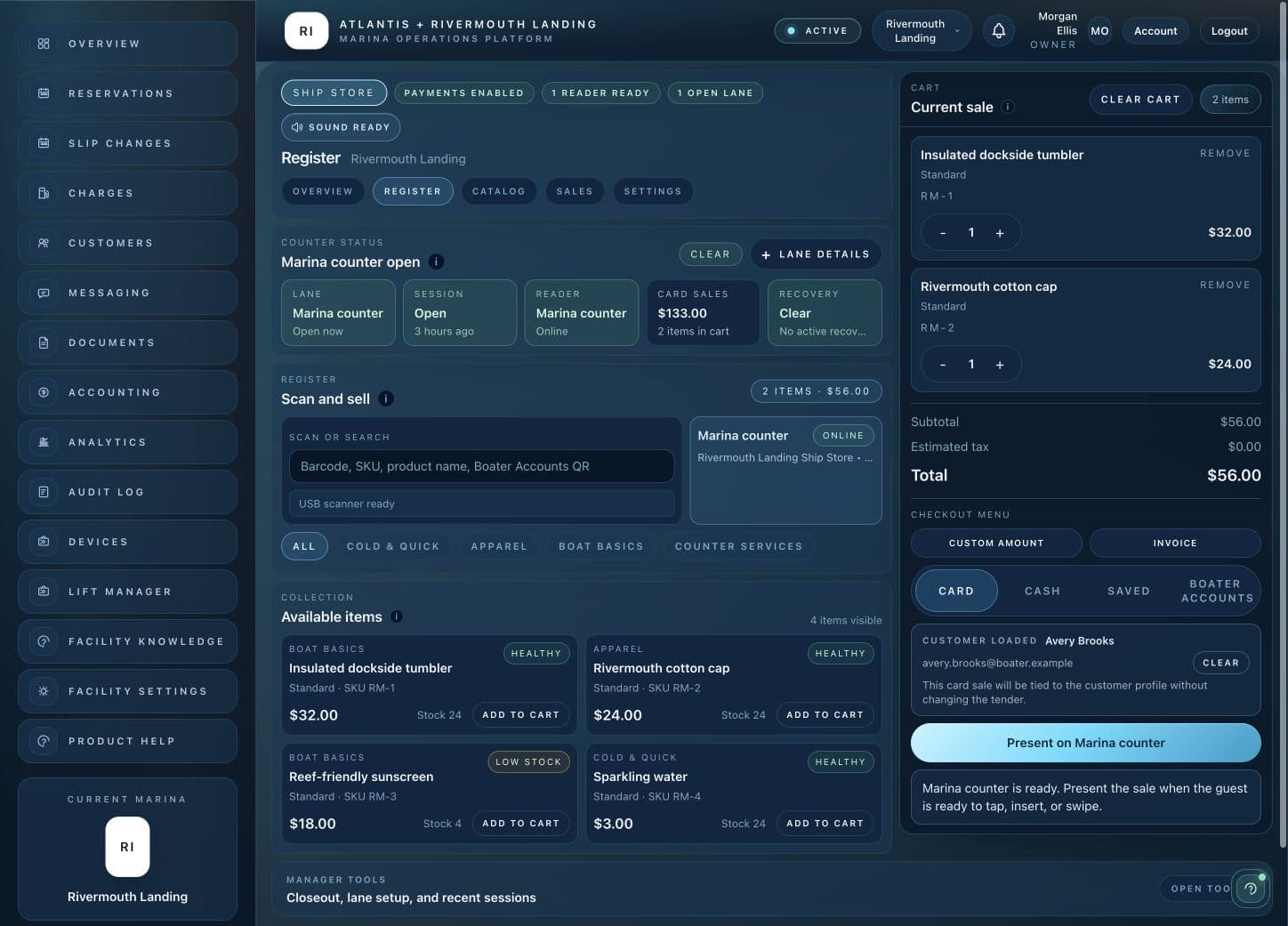
Task: Click the Facility Settings gear icon
Action: coord(44,691)
